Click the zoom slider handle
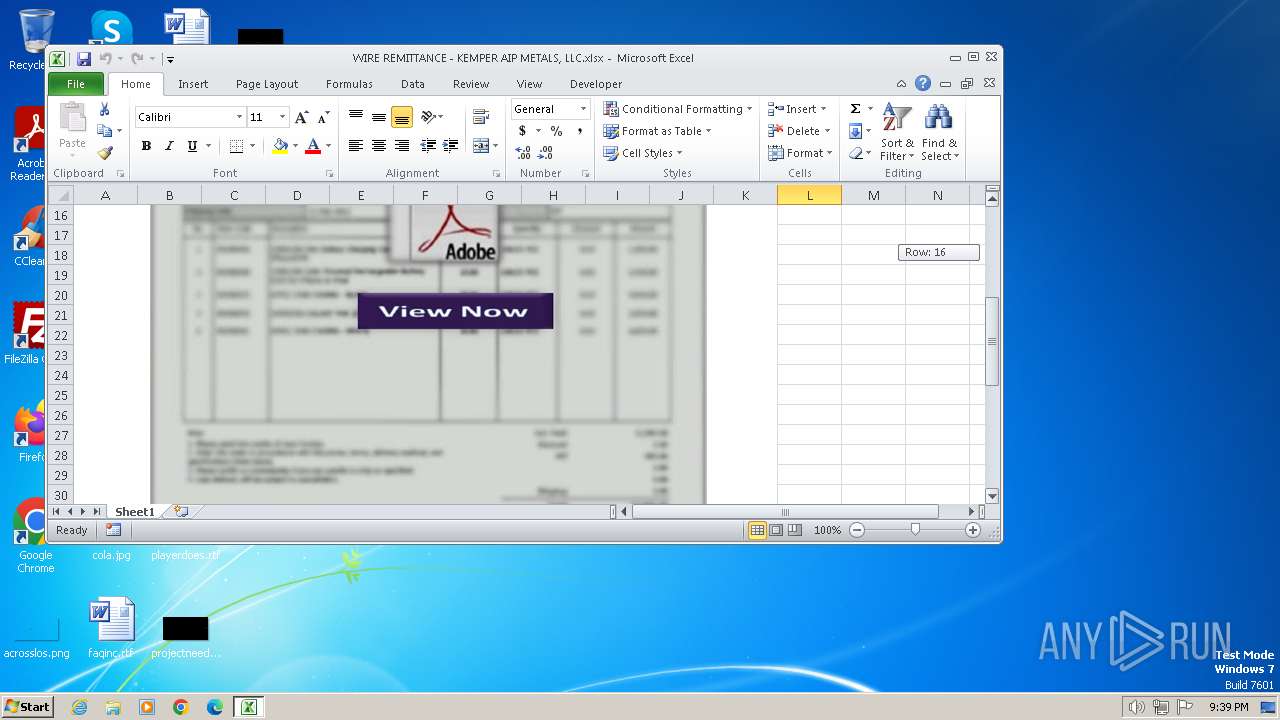Image resolution: width=1280 pixels, height=720 pixels. [x=915, y=530]
